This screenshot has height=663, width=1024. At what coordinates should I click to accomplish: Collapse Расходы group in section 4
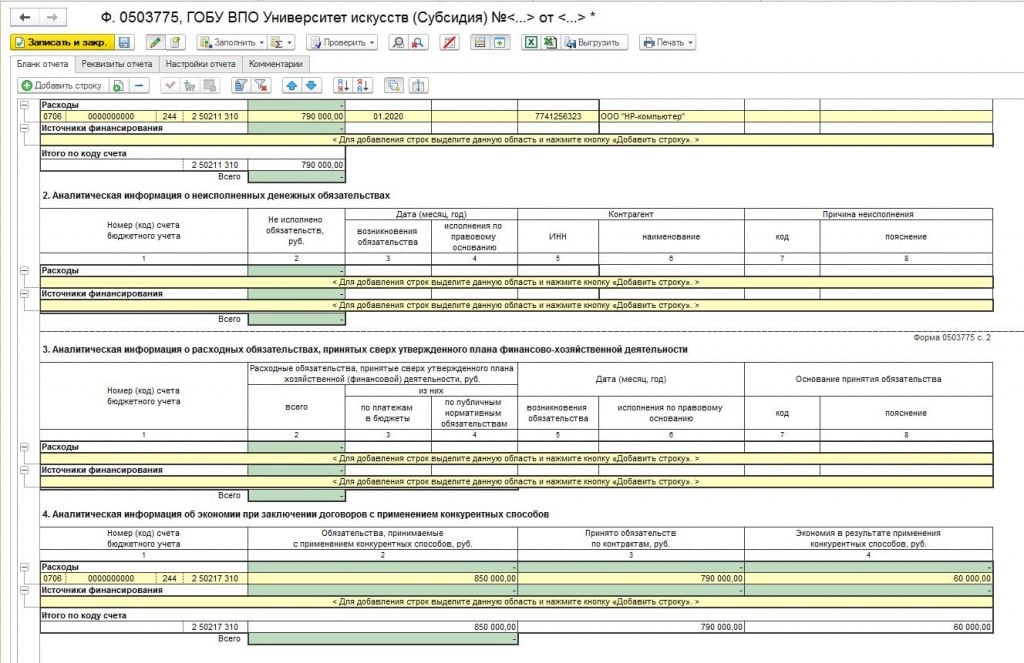25,567
